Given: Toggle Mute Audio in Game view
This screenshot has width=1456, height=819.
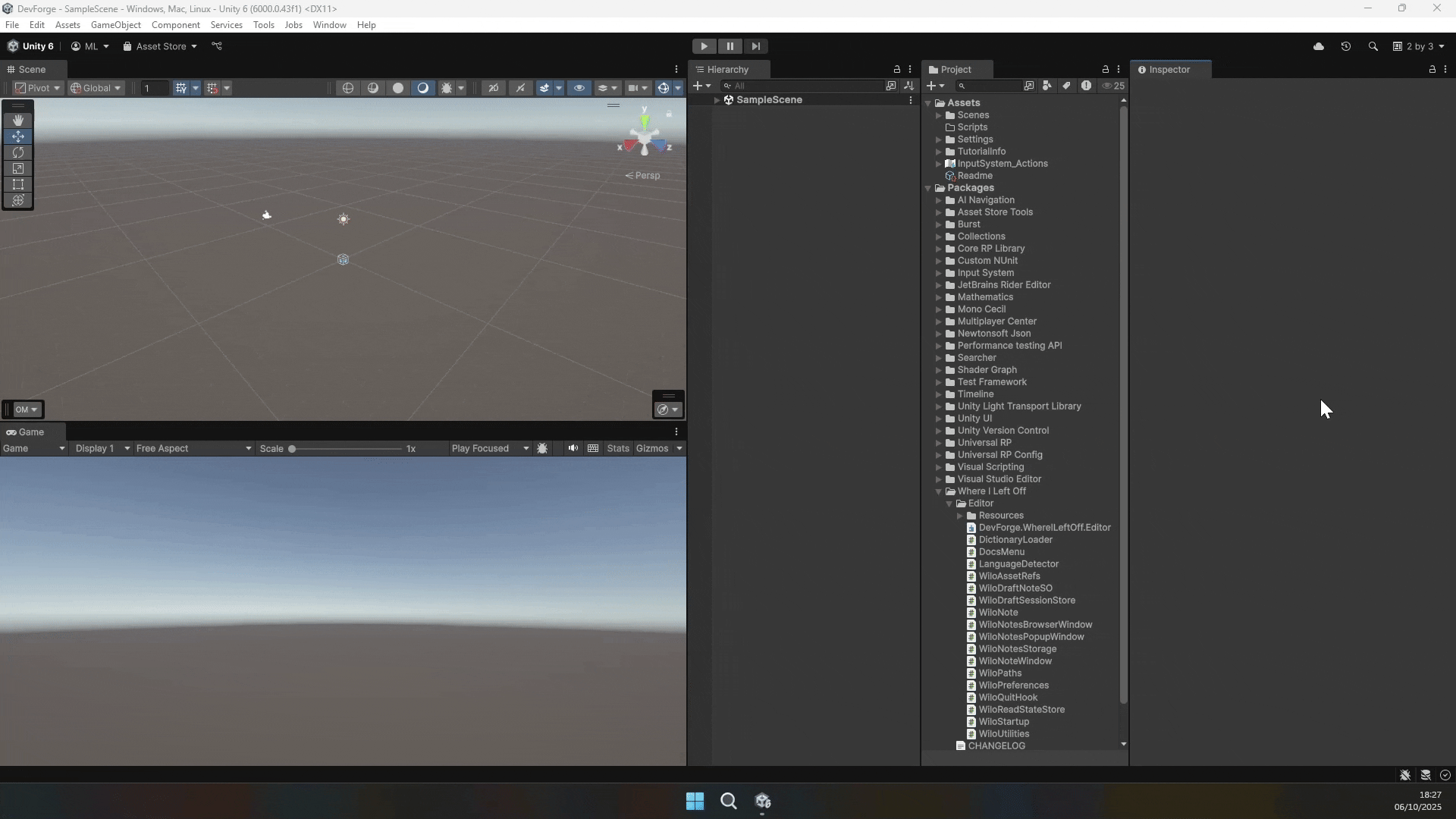Looking at the screenshot, I should (573, 448).
